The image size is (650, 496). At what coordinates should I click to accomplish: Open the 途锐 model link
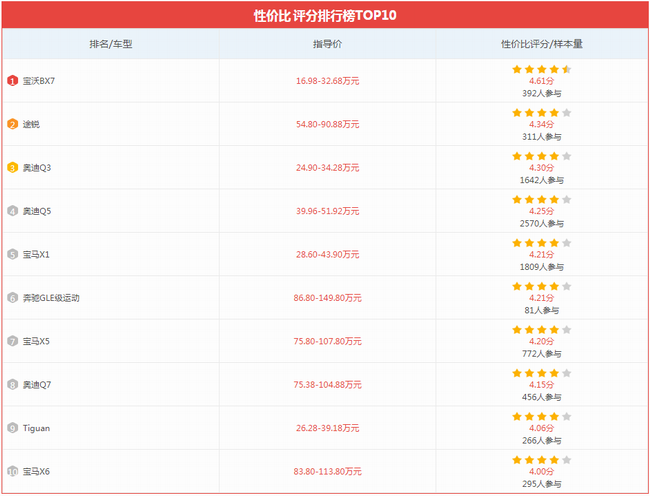tap(31, 124)
